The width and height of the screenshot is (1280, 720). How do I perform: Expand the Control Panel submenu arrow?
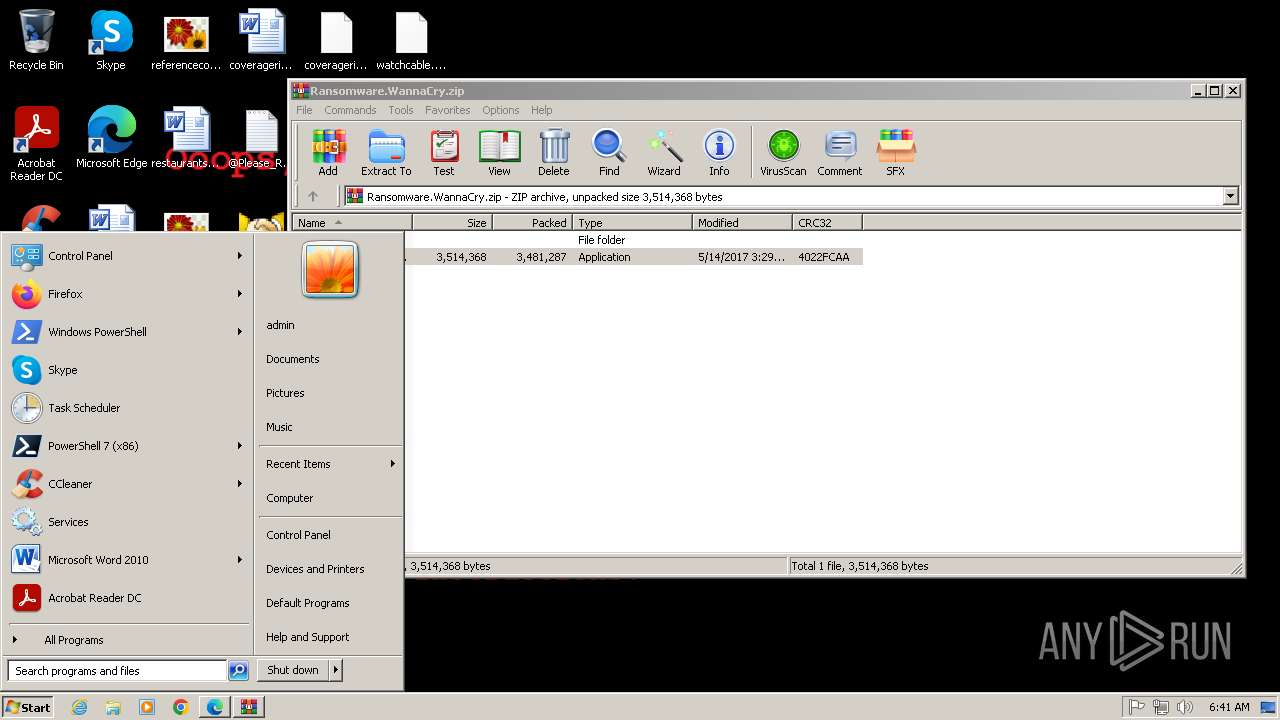240,256
